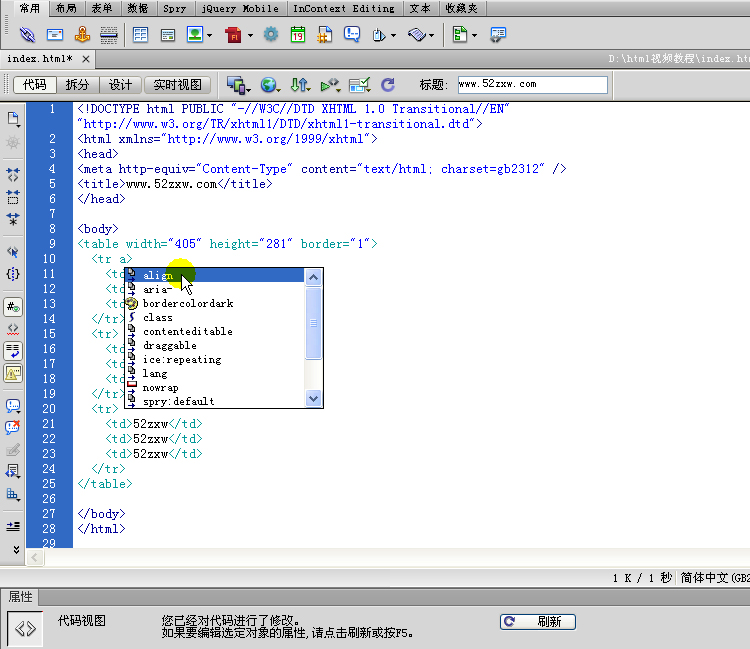This screenshot has width=750, height=649.
Task: Click the code hints scrollbar thumb
Action: (x=313, y=323)
